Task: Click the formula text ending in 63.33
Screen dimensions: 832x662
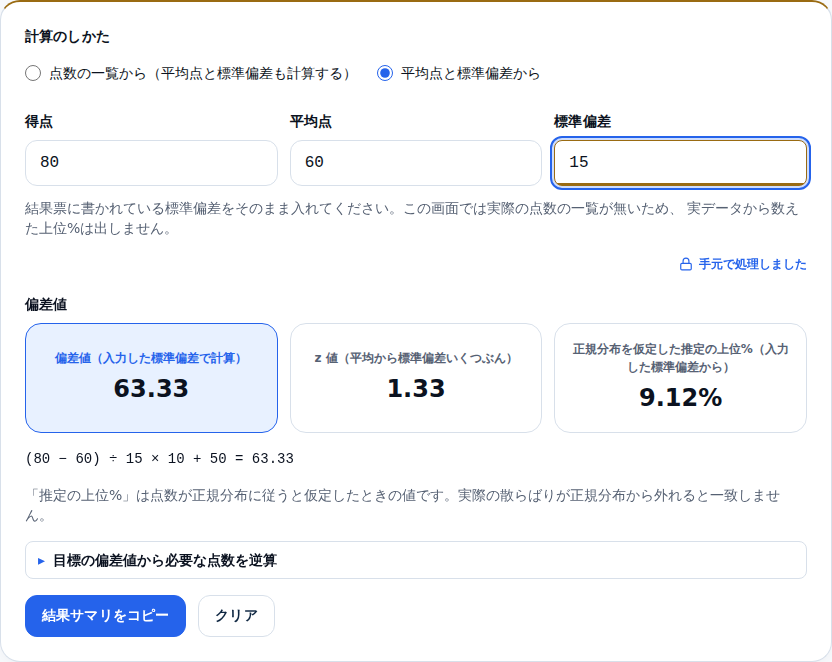Action: (159, 458)
